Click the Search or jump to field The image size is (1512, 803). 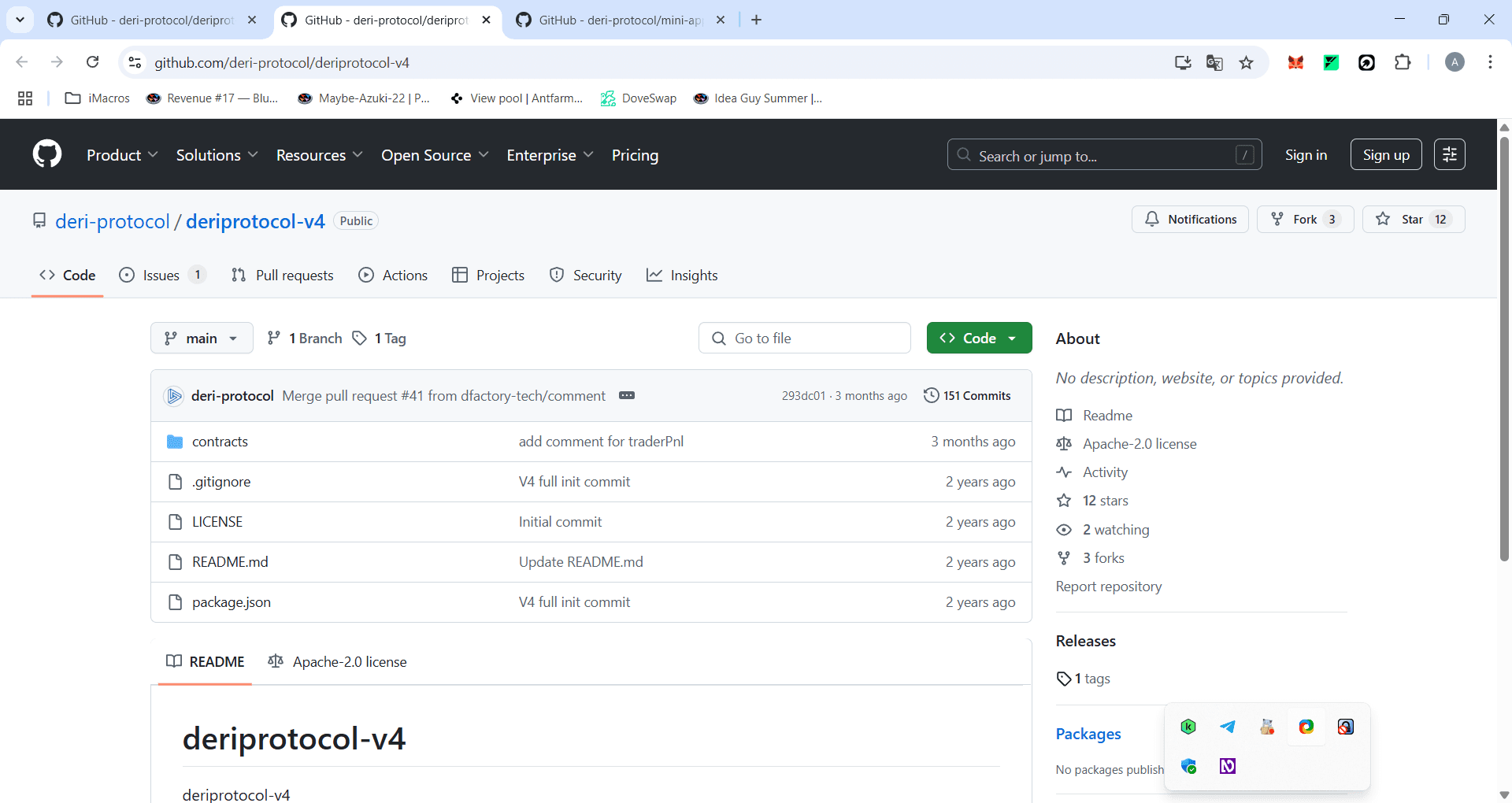pyautogui.click(x=1104, y=155)
